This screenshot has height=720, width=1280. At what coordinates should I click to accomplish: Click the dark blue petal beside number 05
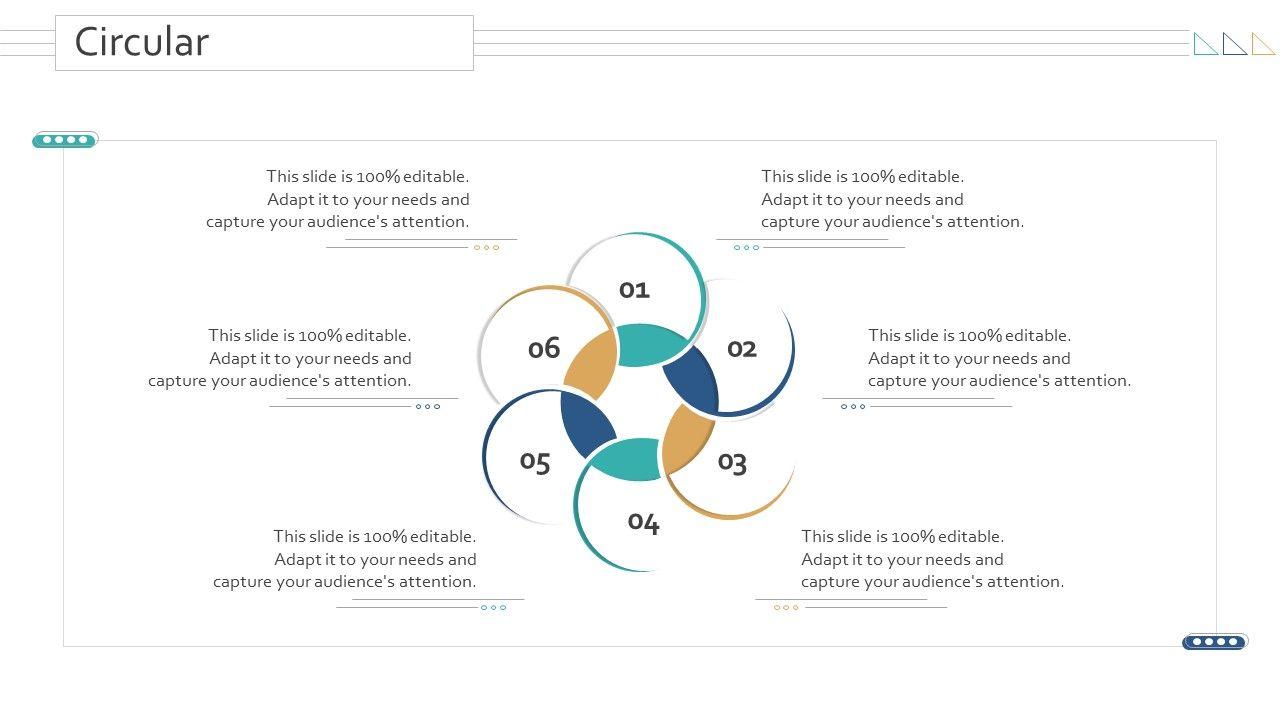[586, 424]
